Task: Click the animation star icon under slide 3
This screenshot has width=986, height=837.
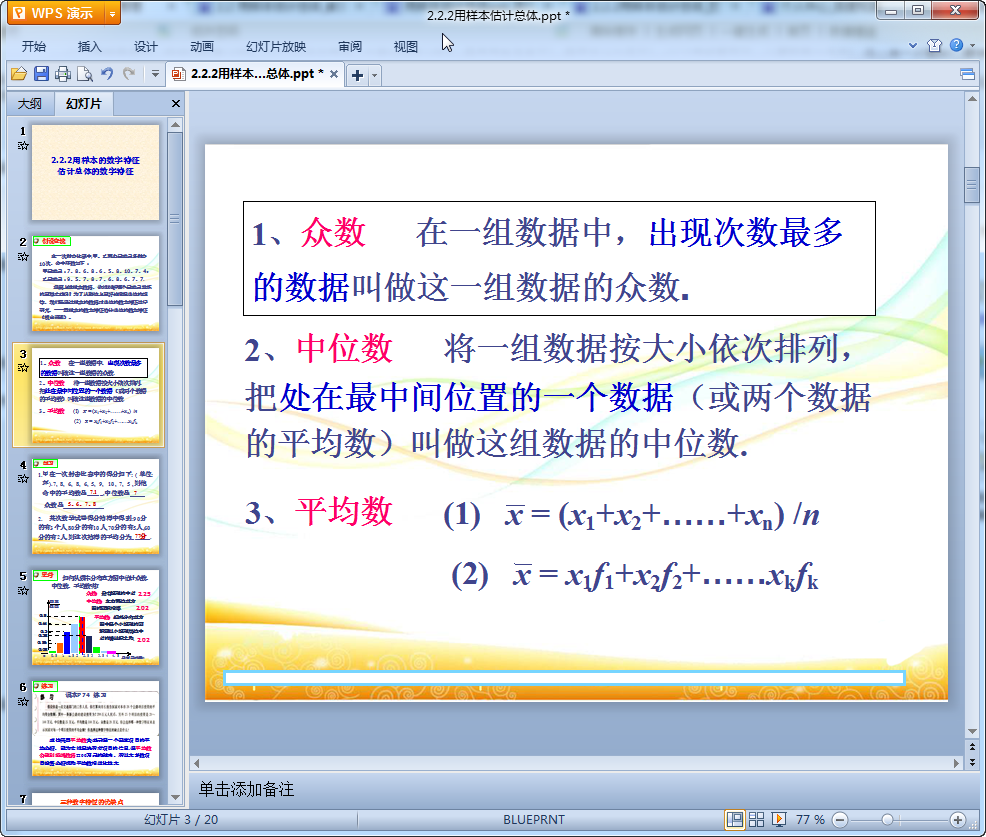Action: (23, 368)
